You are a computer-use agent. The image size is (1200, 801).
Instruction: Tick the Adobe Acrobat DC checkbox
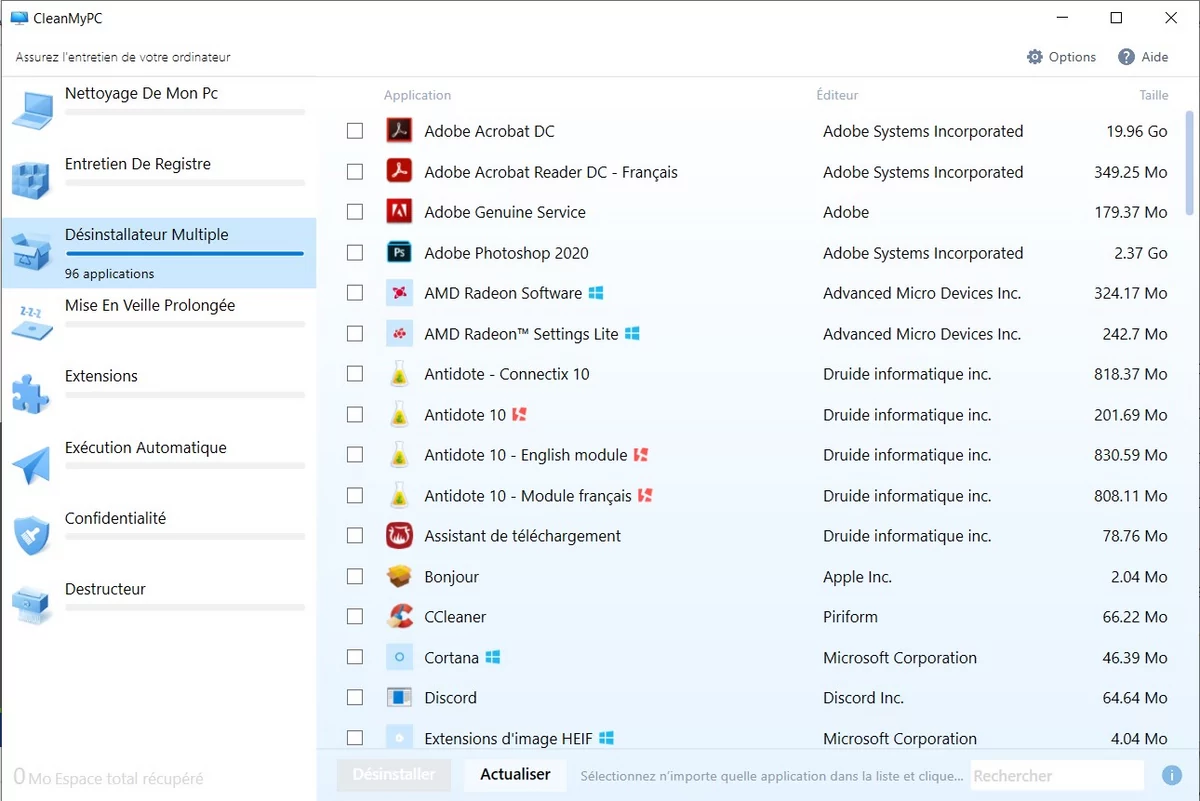point(355,131)
